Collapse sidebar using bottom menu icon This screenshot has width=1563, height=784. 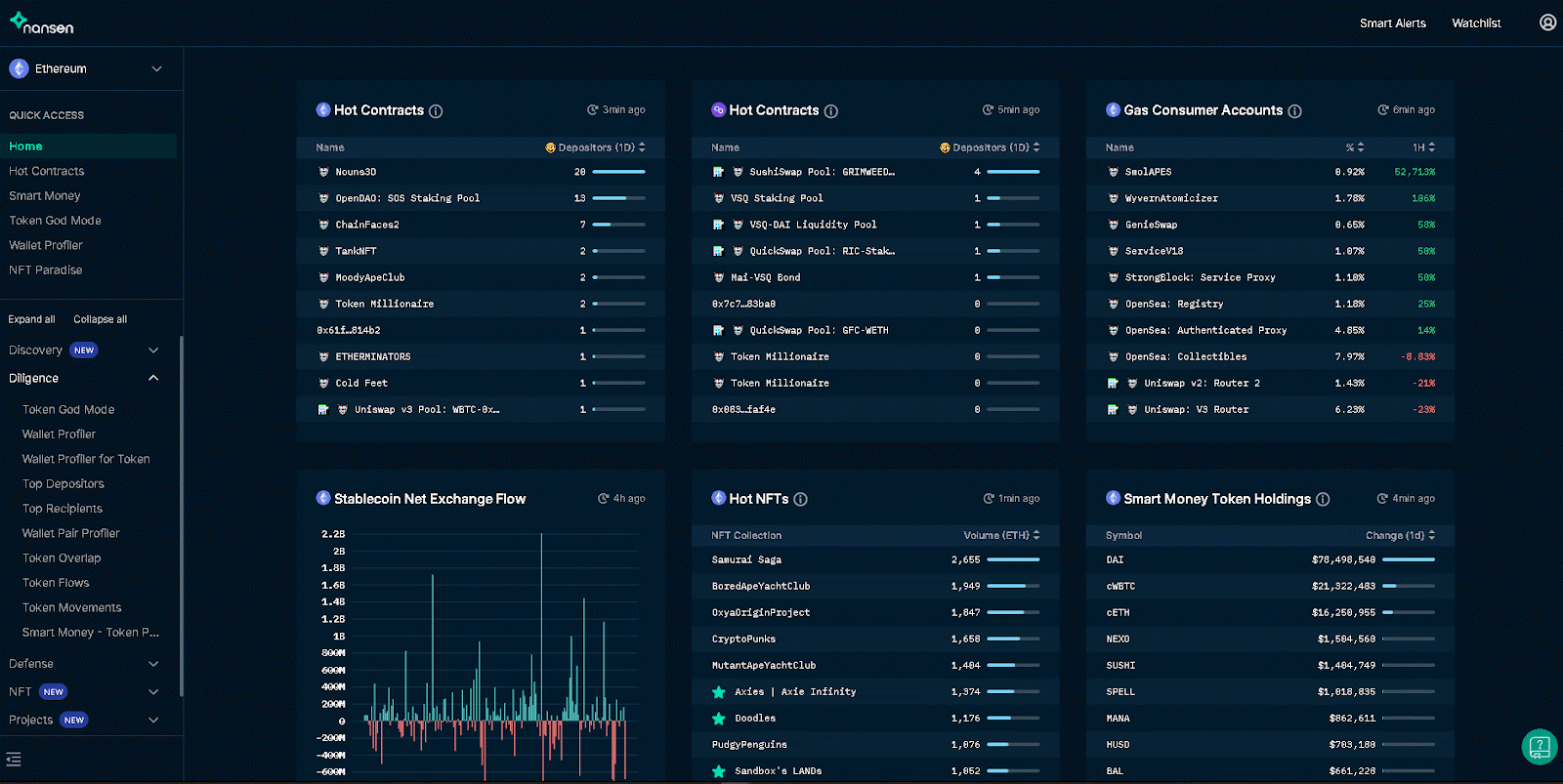pyautogui.click(x=14, y=760)
